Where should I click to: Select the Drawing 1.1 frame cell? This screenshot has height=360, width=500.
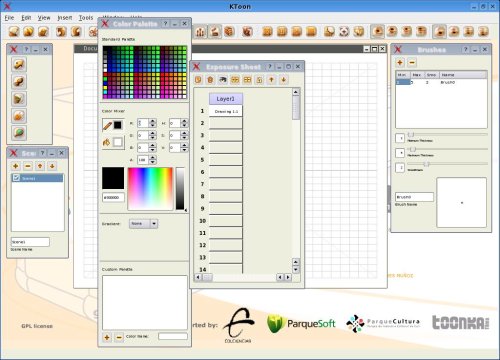click(226, 111)
